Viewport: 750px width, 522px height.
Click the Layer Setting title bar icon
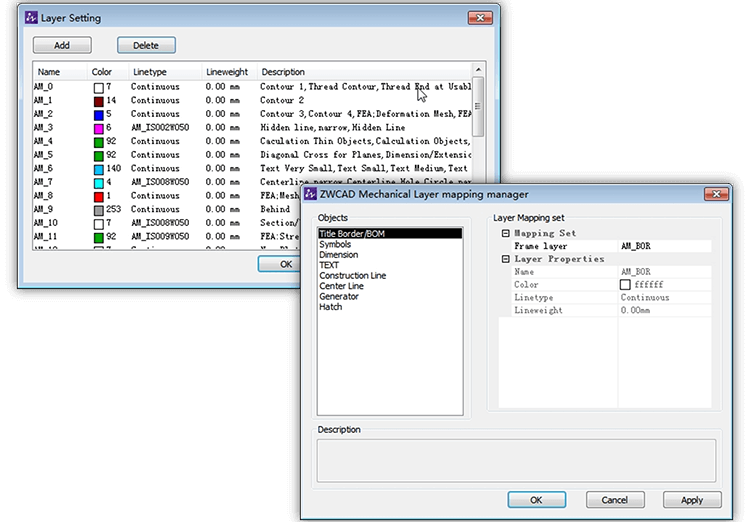pos(32,18)
